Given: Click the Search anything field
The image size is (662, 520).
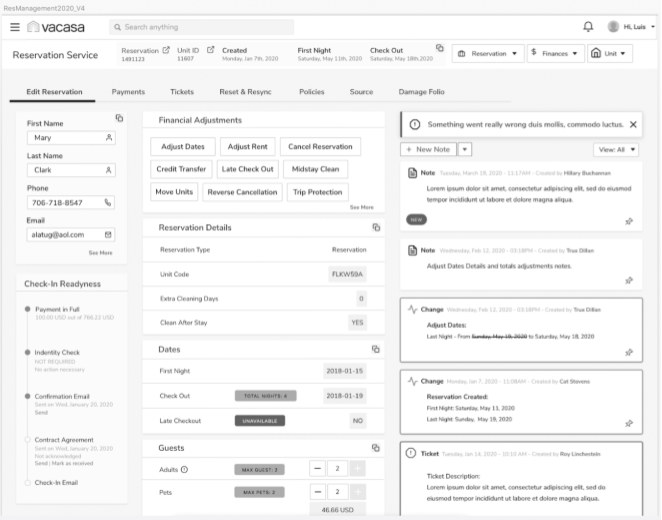Looking at the screenshot, I should click(x=202, y=27).
